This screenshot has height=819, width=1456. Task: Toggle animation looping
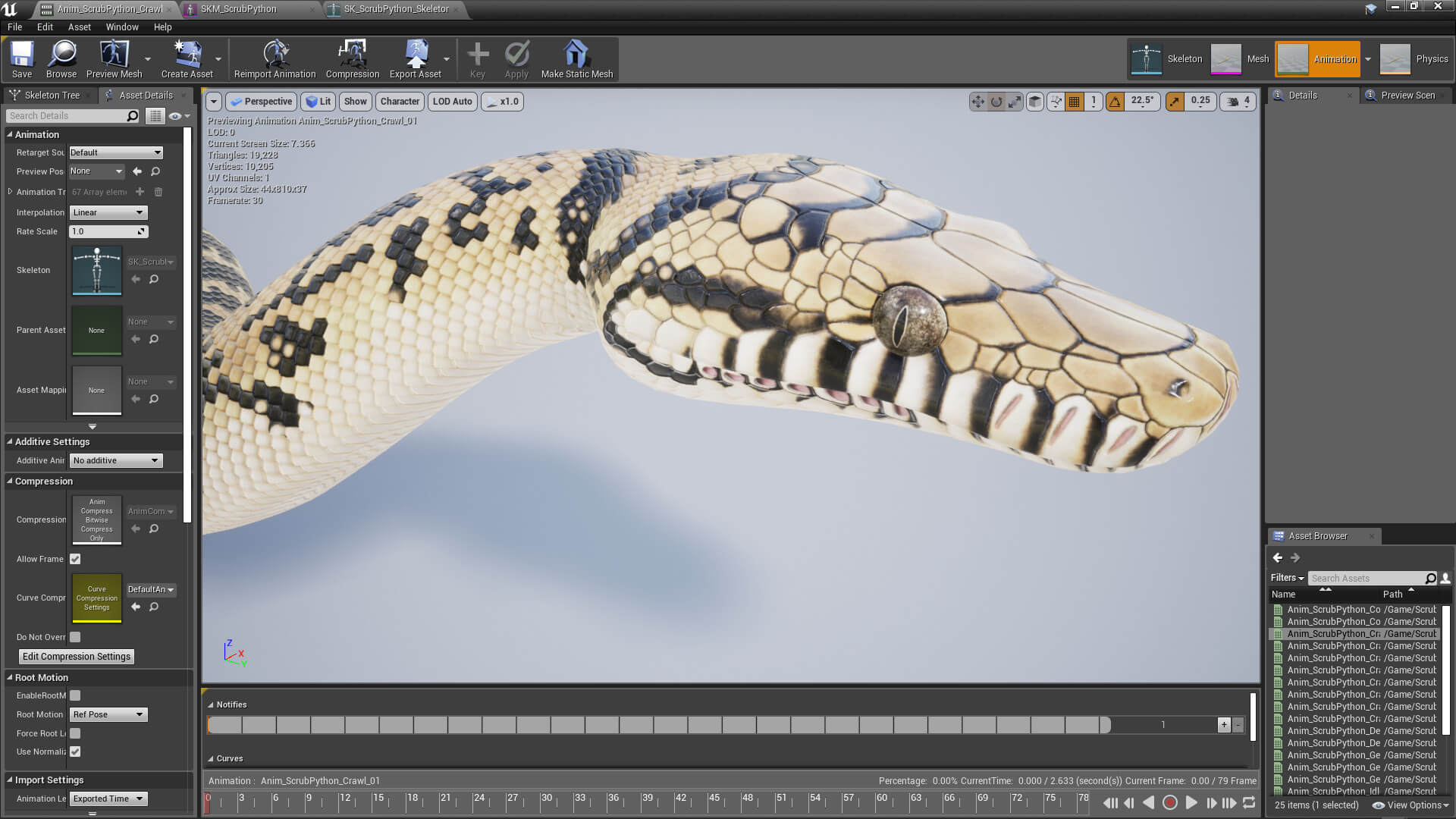click(1249, 802)
